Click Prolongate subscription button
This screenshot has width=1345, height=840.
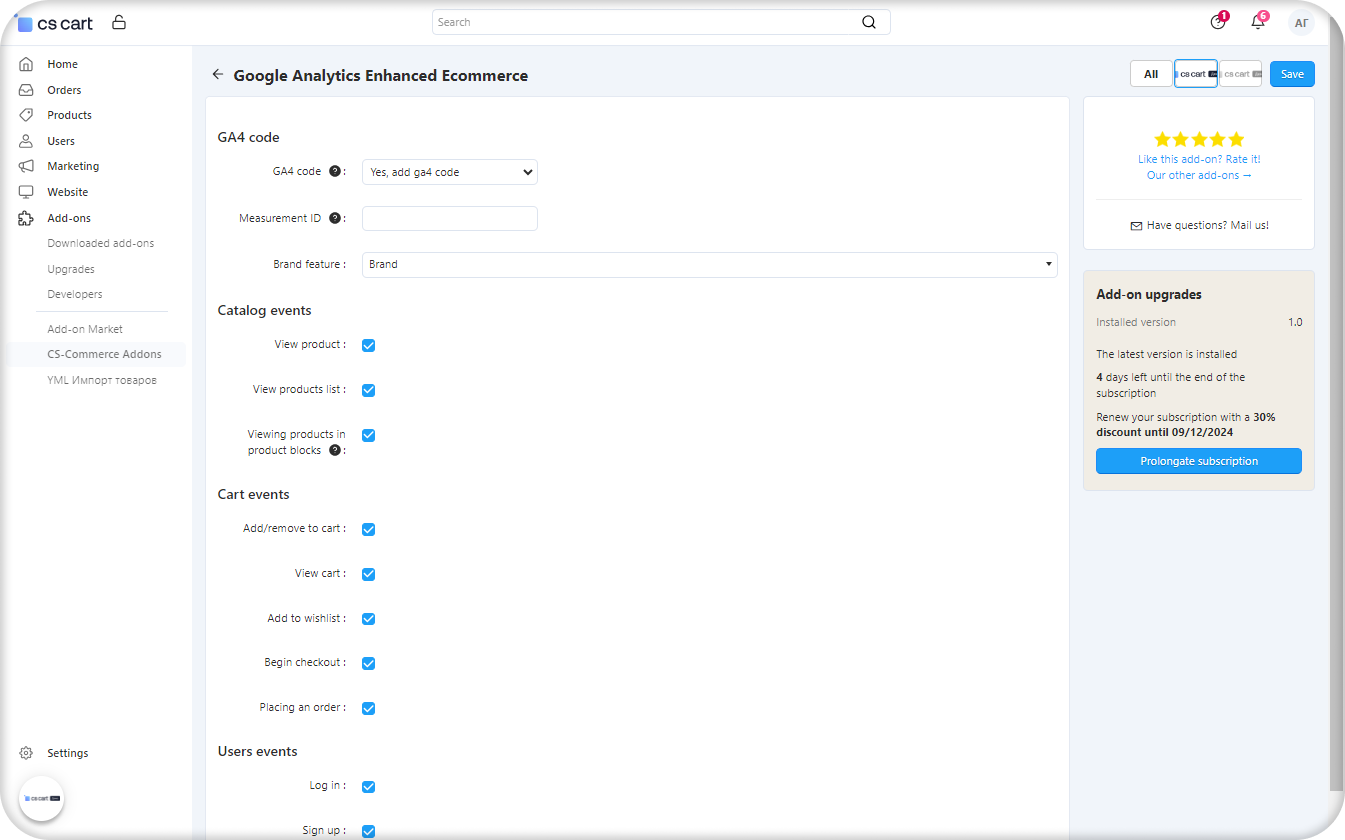pos(1199,461)
